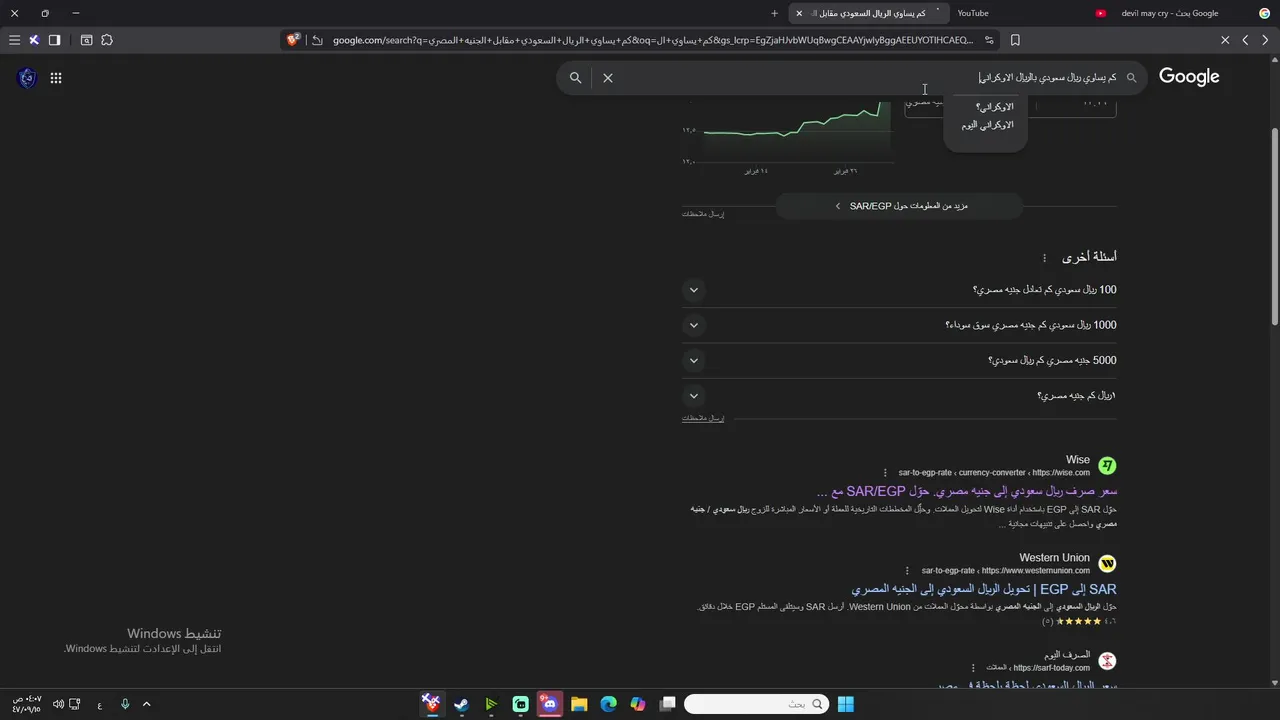1280x720 pixels.
Task: Go to previous item with left arrow
Action: 1245,40
